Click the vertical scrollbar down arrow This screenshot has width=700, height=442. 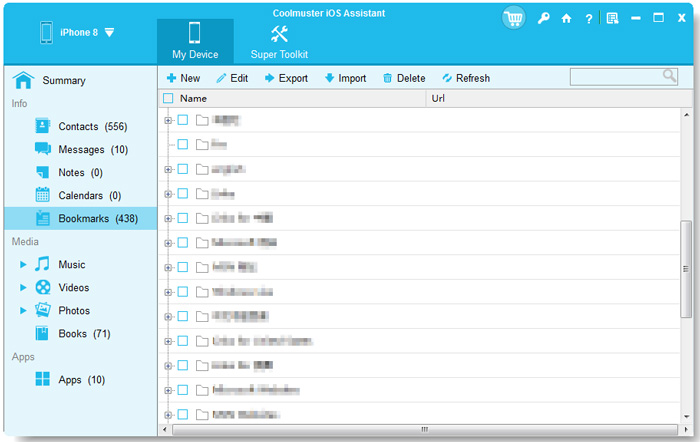687,417
